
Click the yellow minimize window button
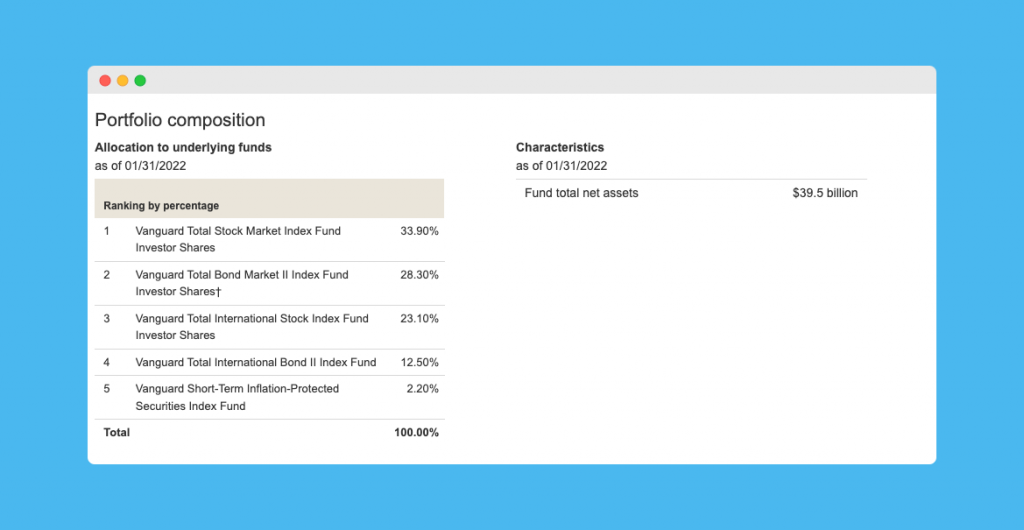[123, 80]
